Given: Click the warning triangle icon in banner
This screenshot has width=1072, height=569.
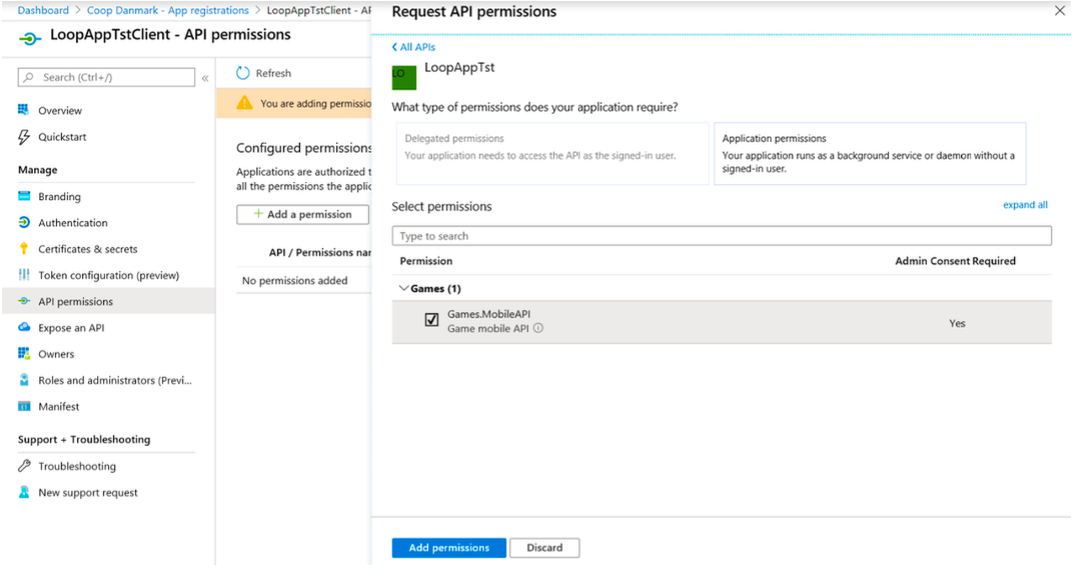Looking at the screenshot, I should coord(244,103).
